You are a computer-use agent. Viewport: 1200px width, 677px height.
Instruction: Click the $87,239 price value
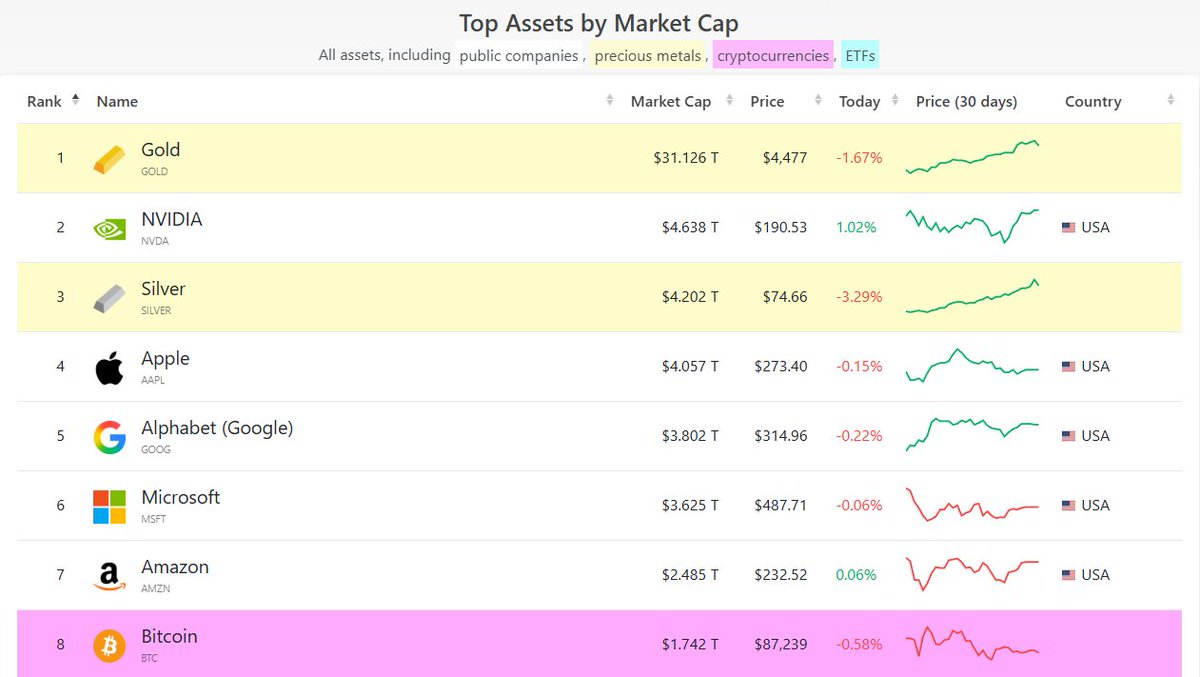781,644
